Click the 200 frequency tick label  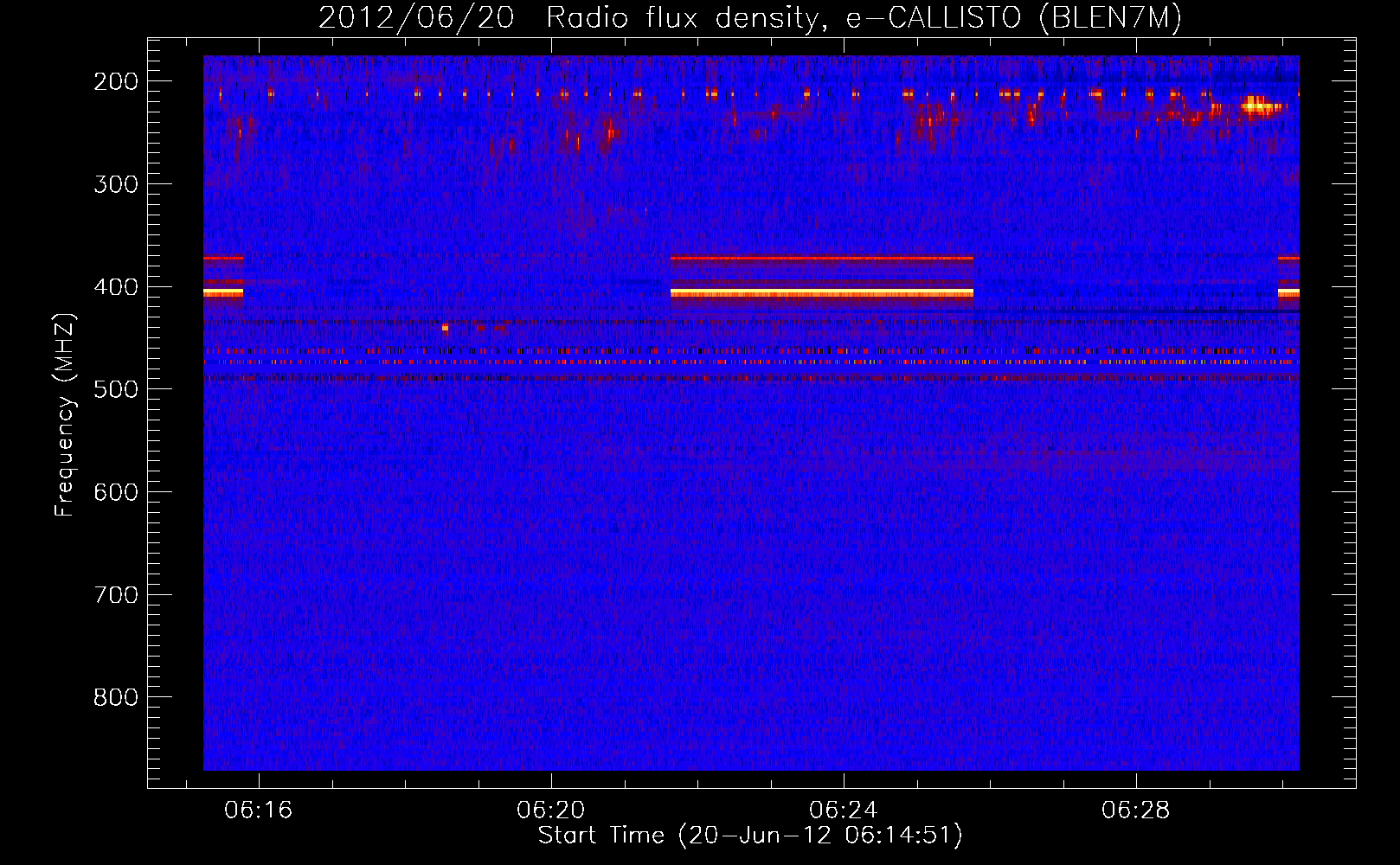(116, 81)
